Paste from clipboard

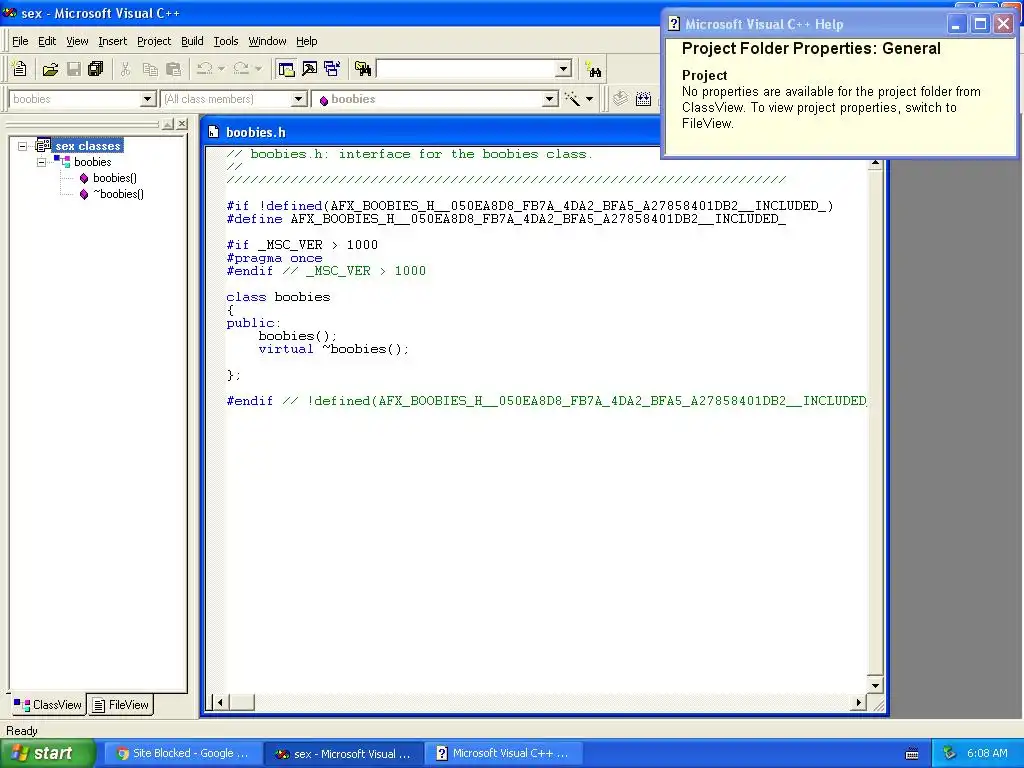[173, 69]
